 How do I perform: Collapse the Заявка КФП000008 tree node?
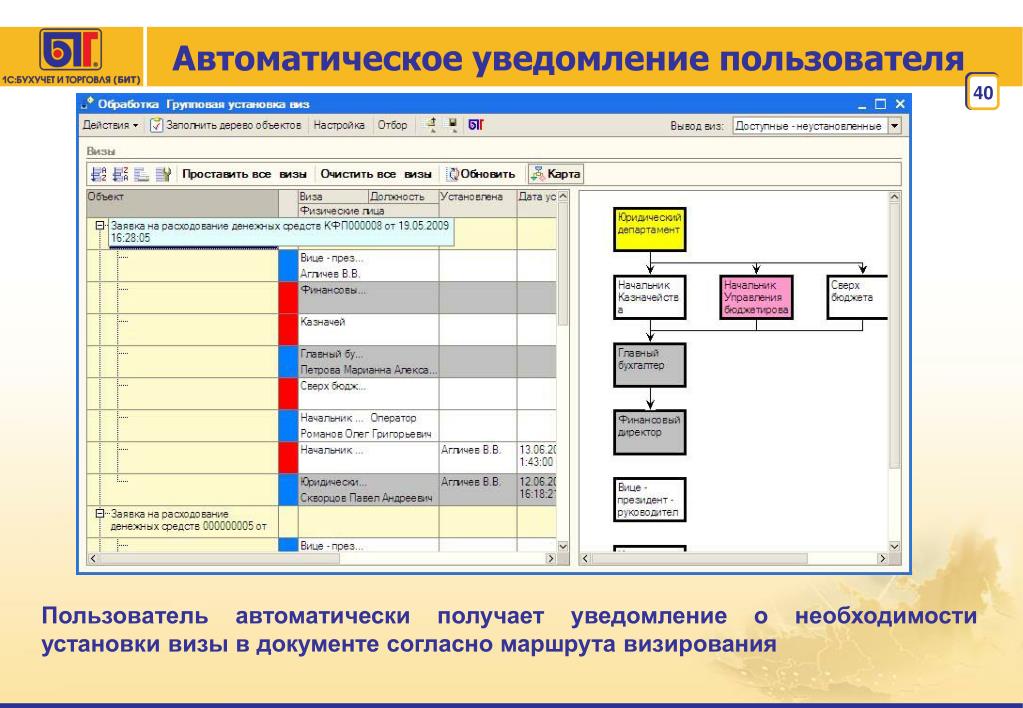point(100,225)
